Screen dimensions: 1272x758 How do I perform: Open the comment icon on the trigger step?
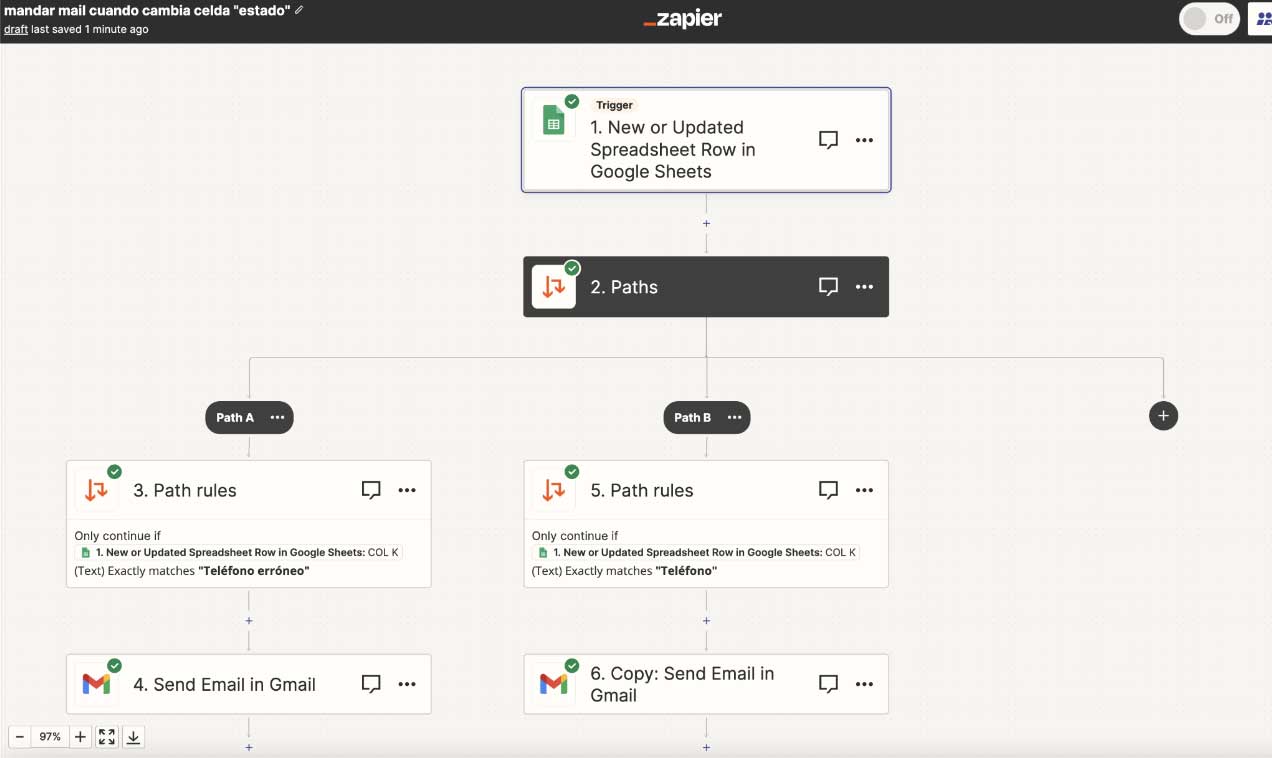(828, 140)
